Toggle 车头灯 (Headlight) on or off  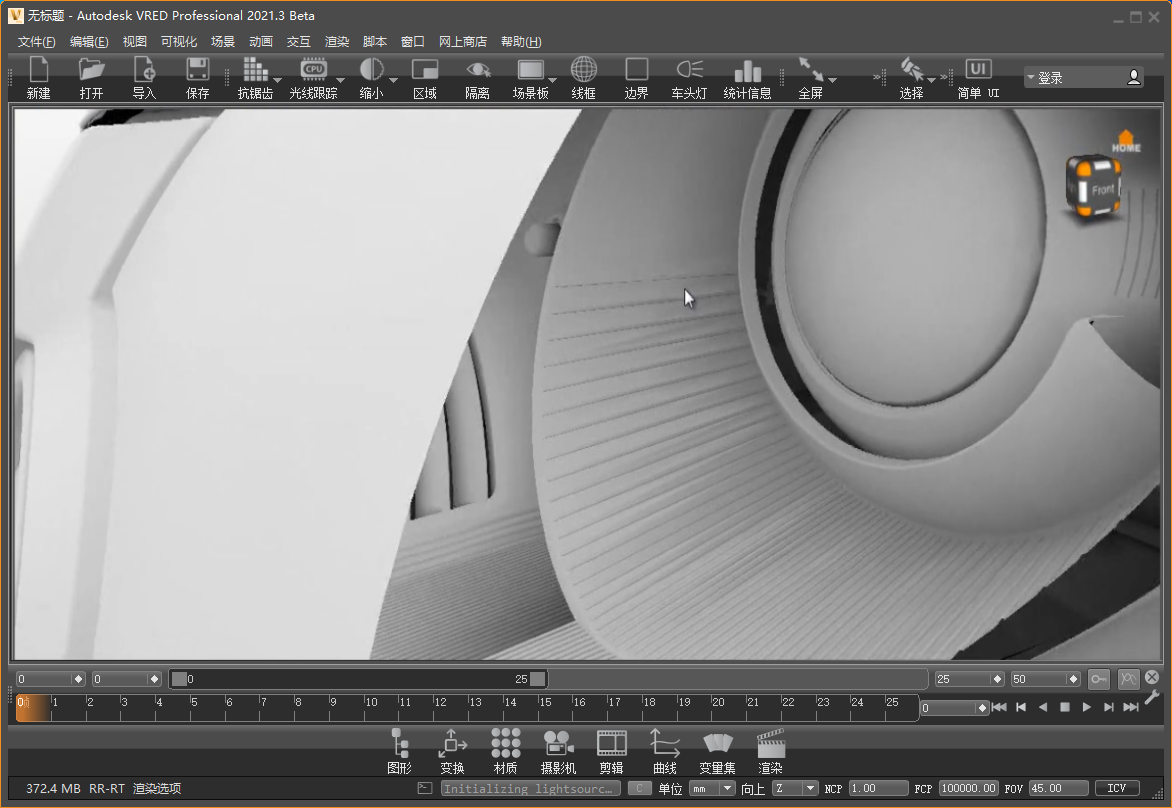(x=689, y=70)
